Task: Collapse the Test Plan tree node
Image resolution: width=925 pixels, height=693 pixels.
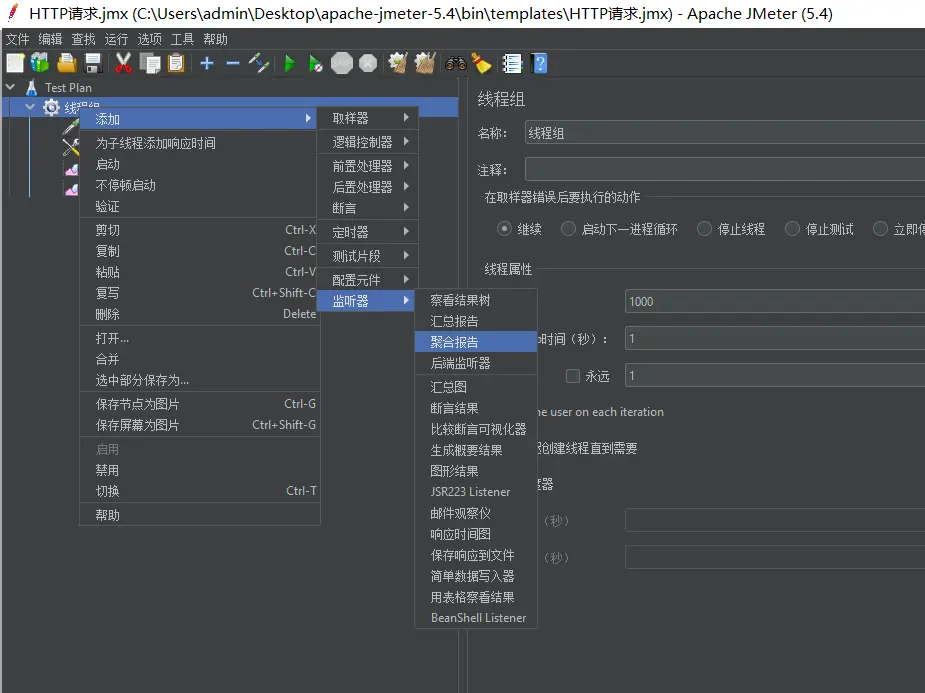Action: point(11,87)
